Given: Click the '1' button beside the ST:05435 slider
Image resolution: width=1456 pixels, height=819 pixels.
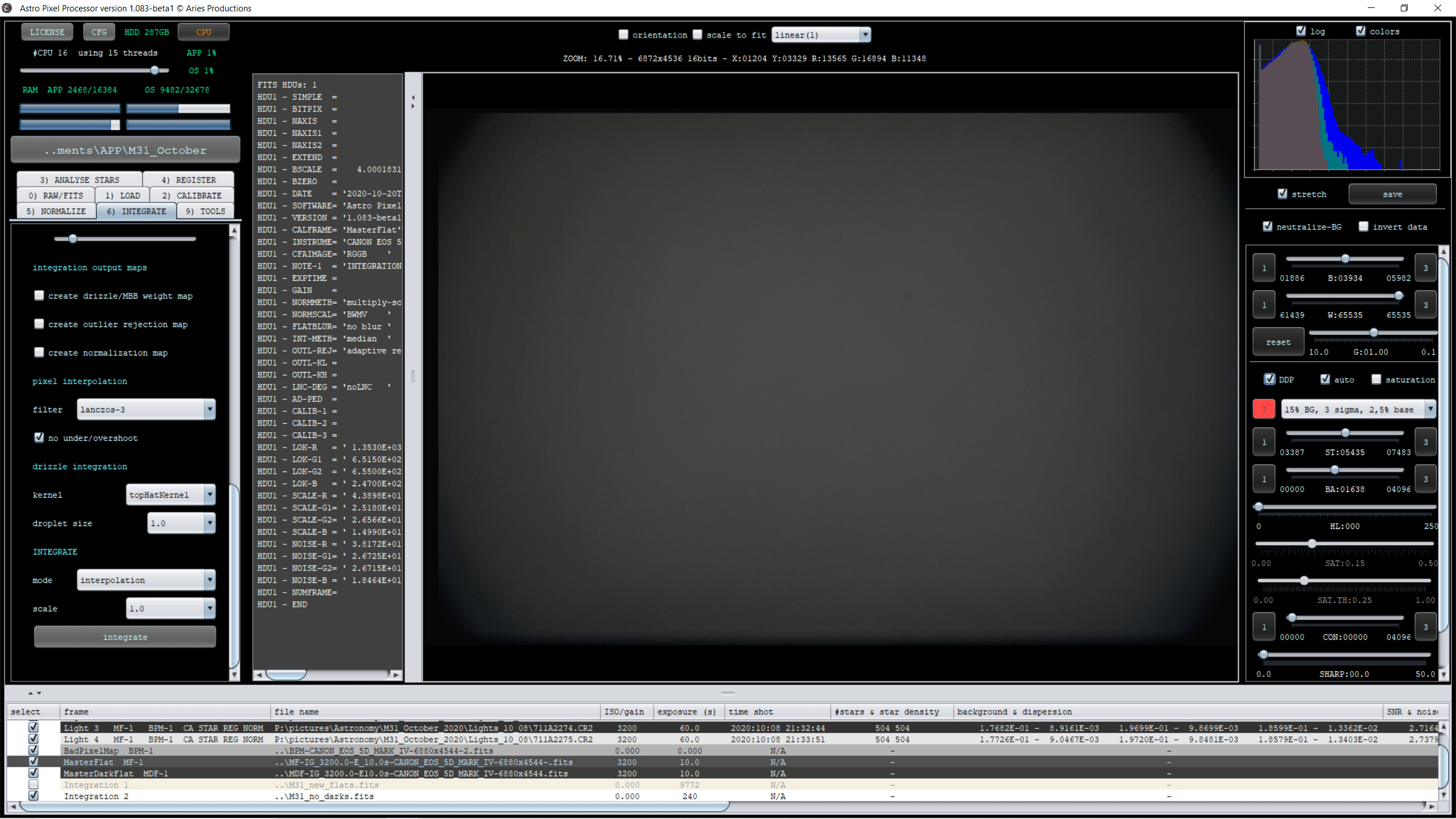Looking at the screenshot, I should point(1264,442).
